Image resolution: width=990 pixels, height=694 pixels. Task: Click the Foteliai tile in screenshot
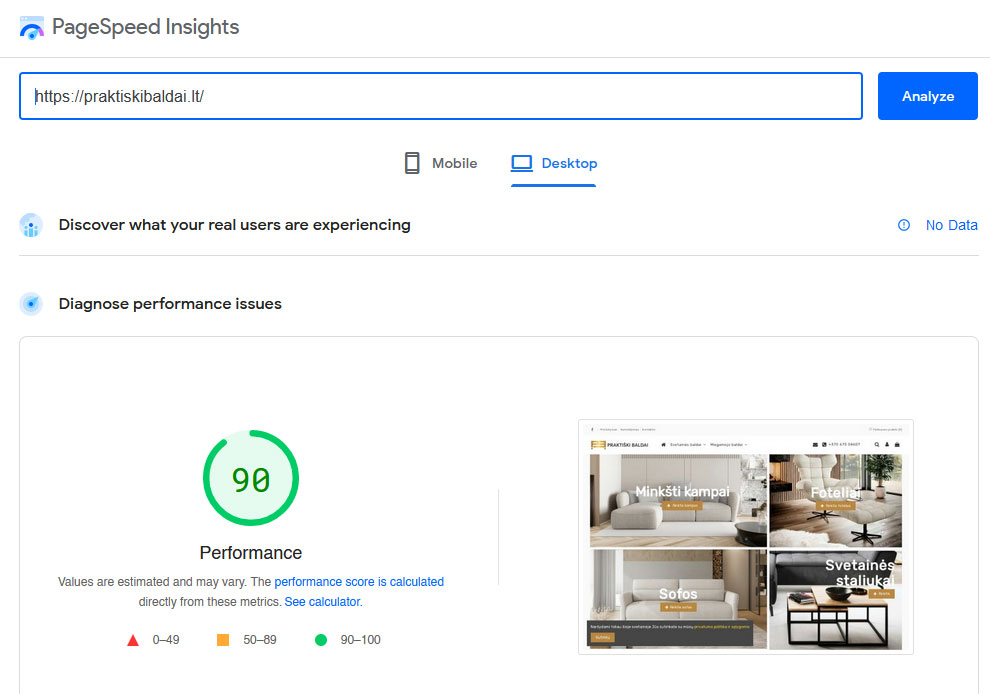pos(835,500)
